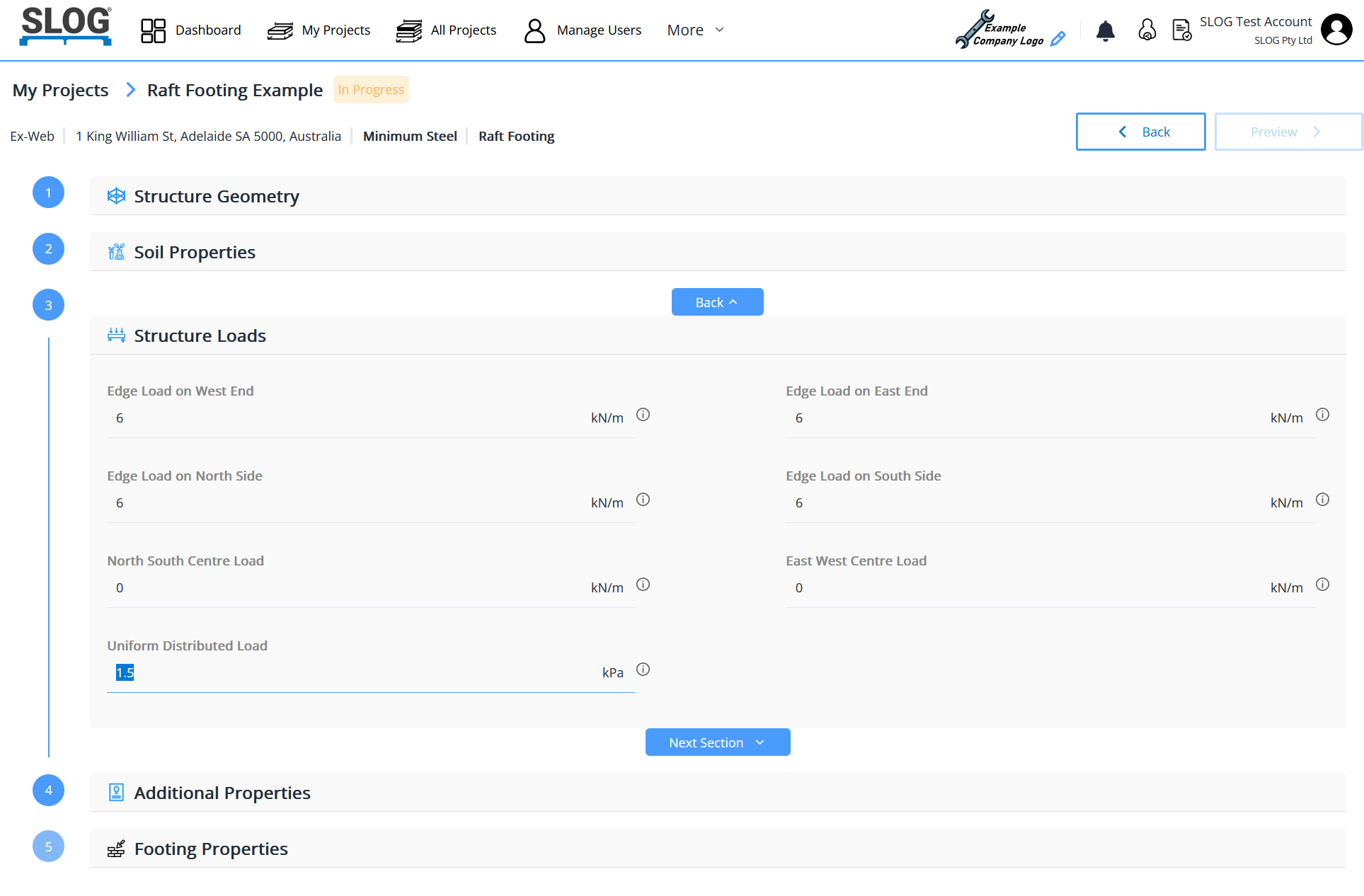Click the info icon for Uniform Distributed Load

point(643,670)
